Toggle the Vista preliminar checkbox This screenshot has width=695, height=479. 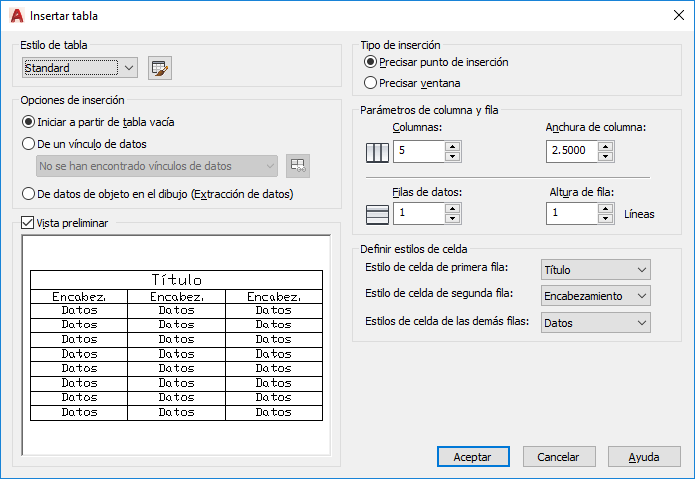[x=27, y=222]
